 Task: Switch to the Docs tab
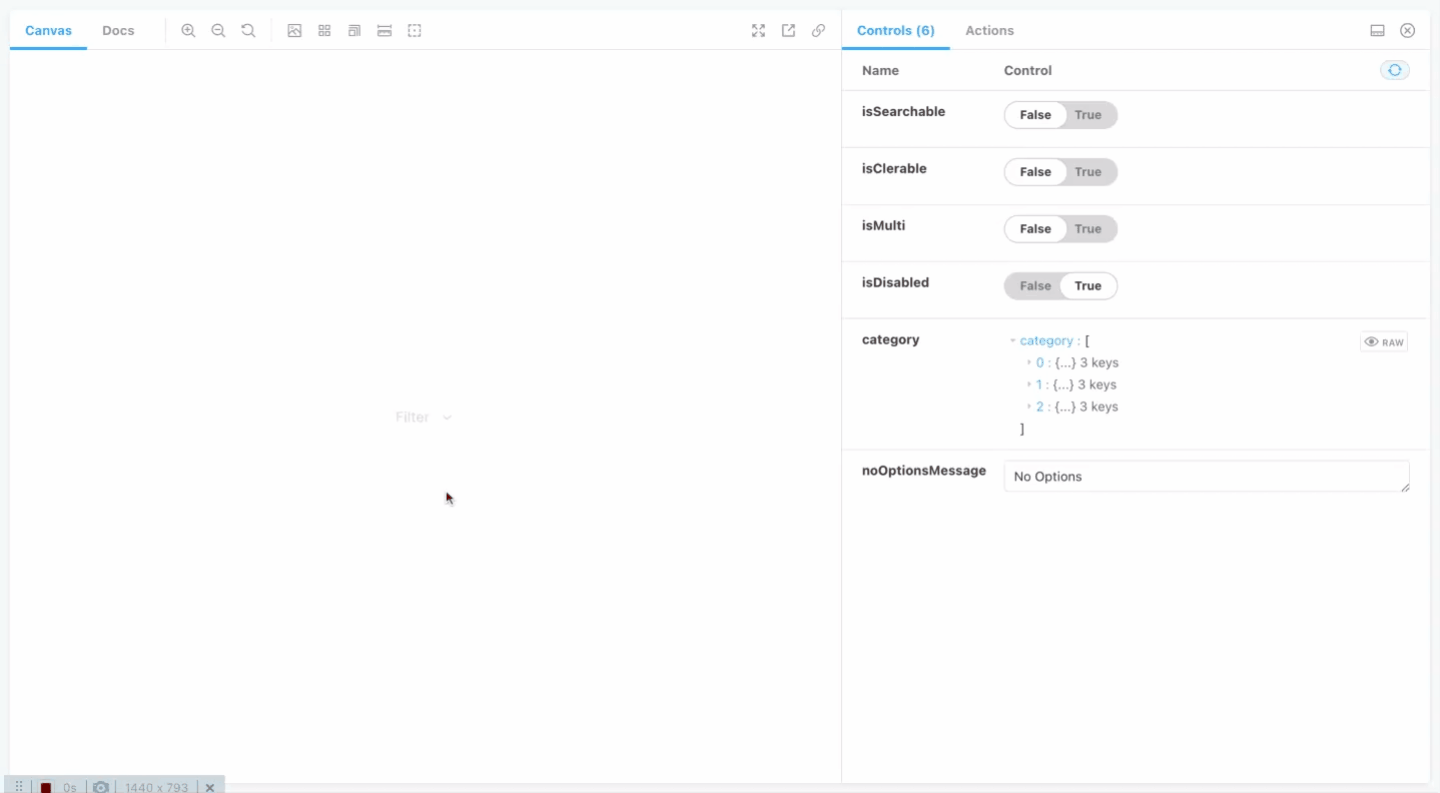(118, 31)
